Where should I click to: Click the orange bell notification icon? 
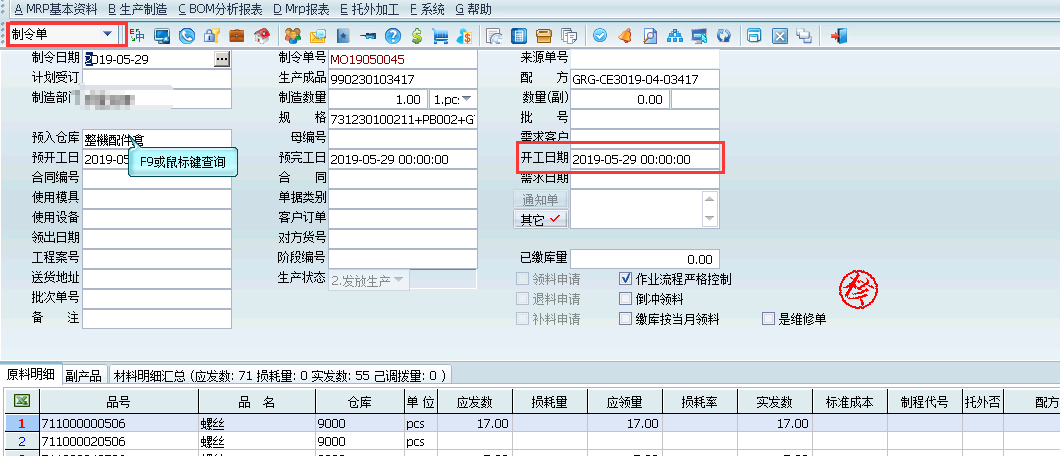625,35
